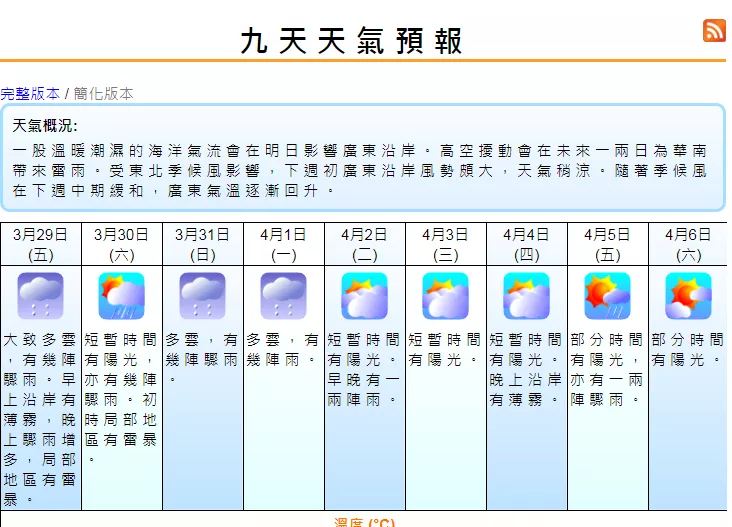This screenshot has height=527, width=732.
Task: Select the 4月5日 (五) date header
Action: coord(607,245)
